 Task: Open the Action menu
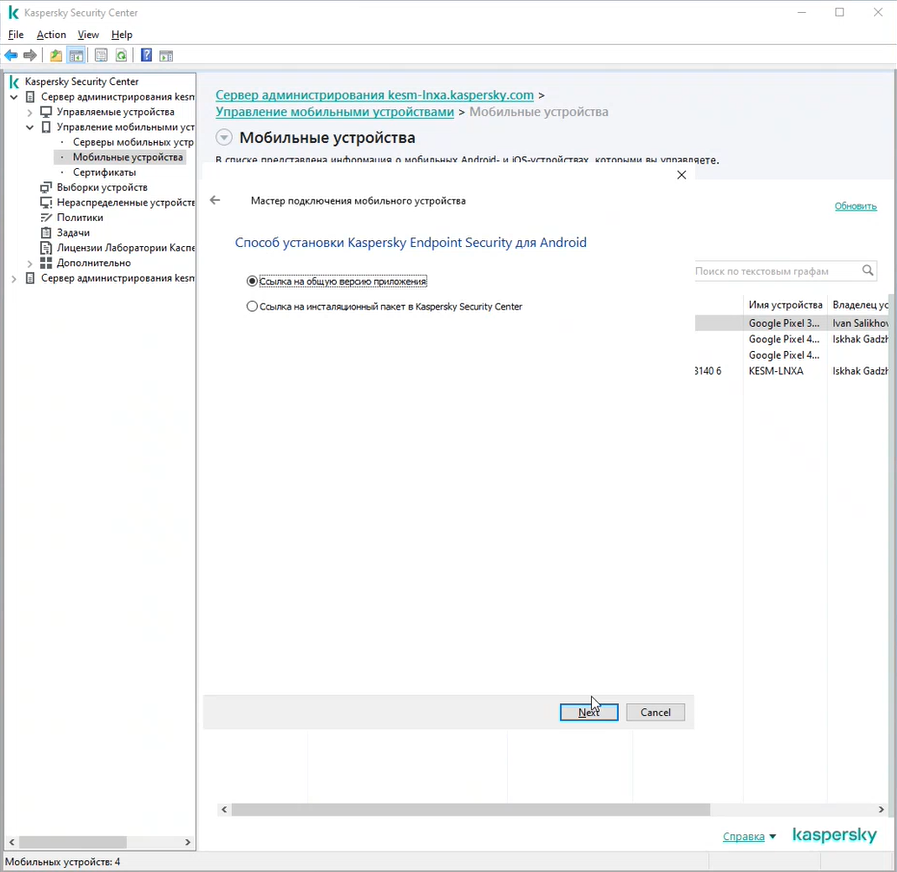point(51,34)
